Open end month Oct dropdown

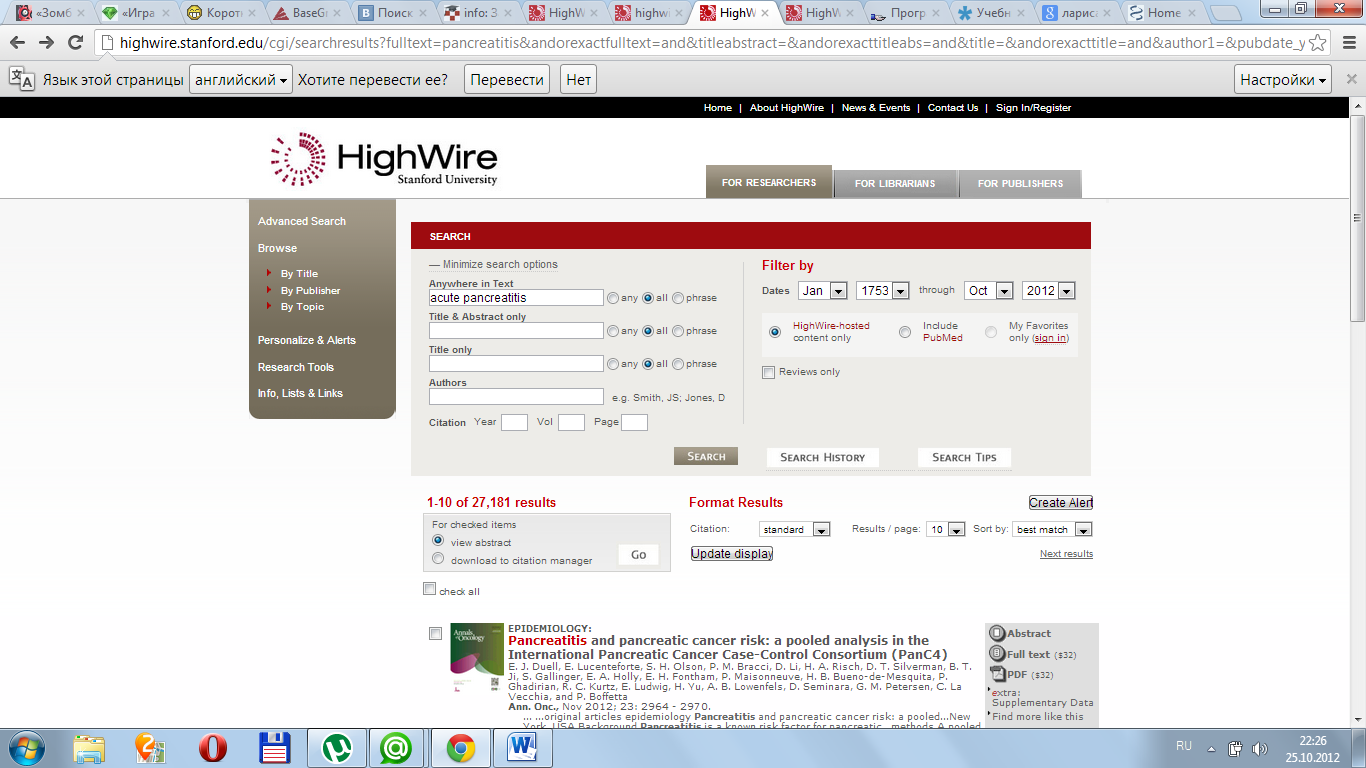pos(989,291)
